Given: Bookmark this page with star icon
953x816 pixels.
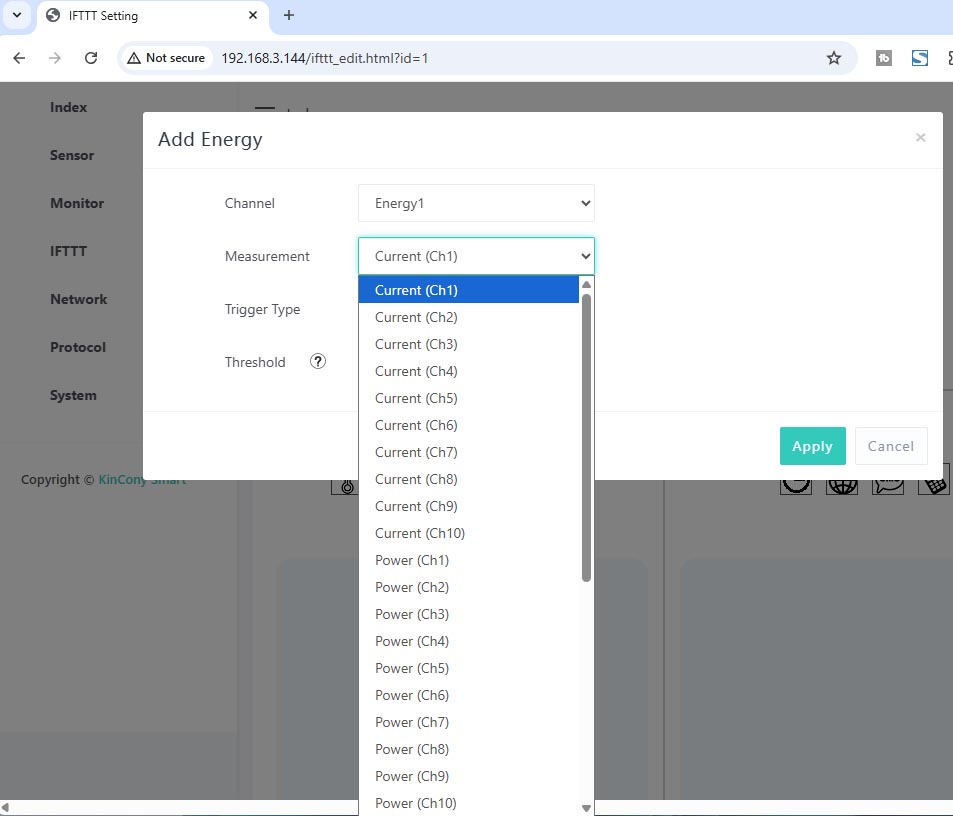Looking at the screenshot, I should click(833, 58).
